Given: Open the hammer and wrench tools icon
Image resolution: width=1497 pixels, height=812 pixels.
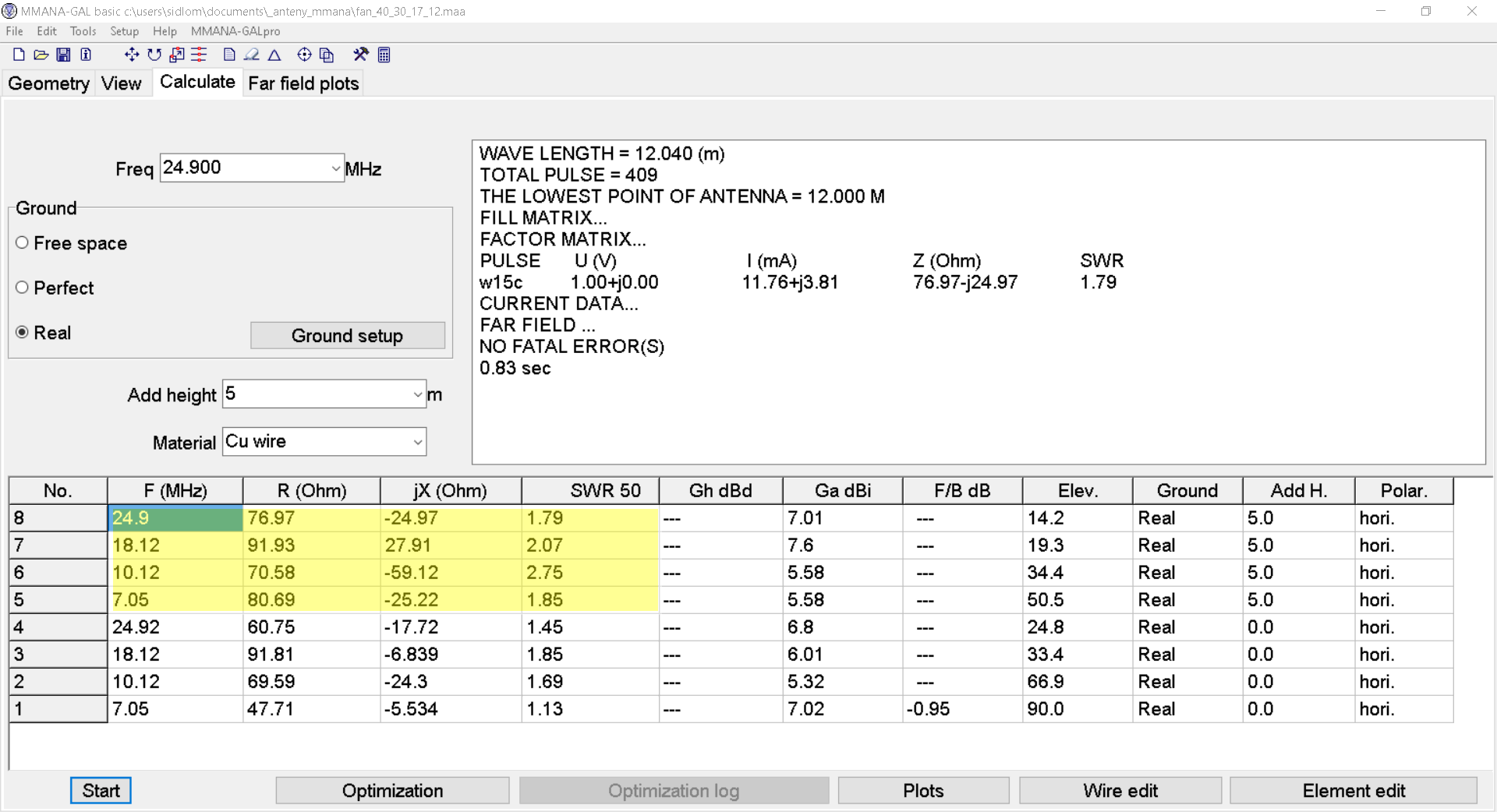Looking at the screenshot, I should coord(360,55).
